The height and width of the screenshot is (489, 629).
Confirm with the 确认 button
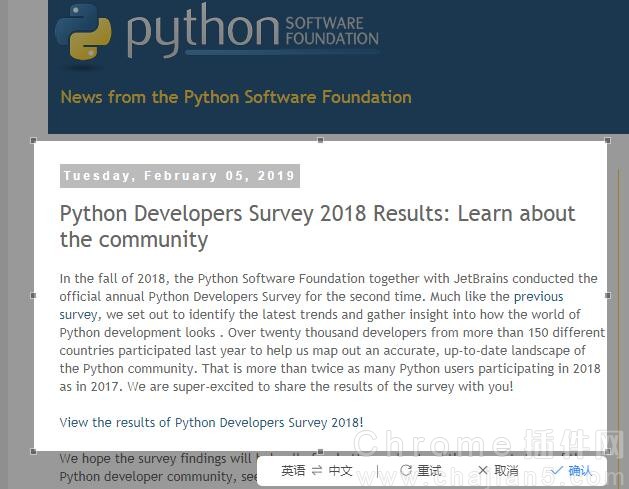pos(572,471)
